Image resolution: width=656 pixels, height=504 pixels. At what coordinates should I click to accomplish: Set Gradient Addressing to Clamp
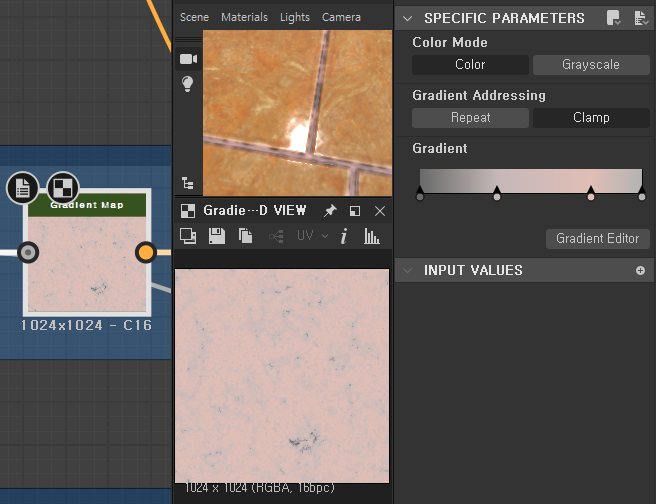pos(591,118)
